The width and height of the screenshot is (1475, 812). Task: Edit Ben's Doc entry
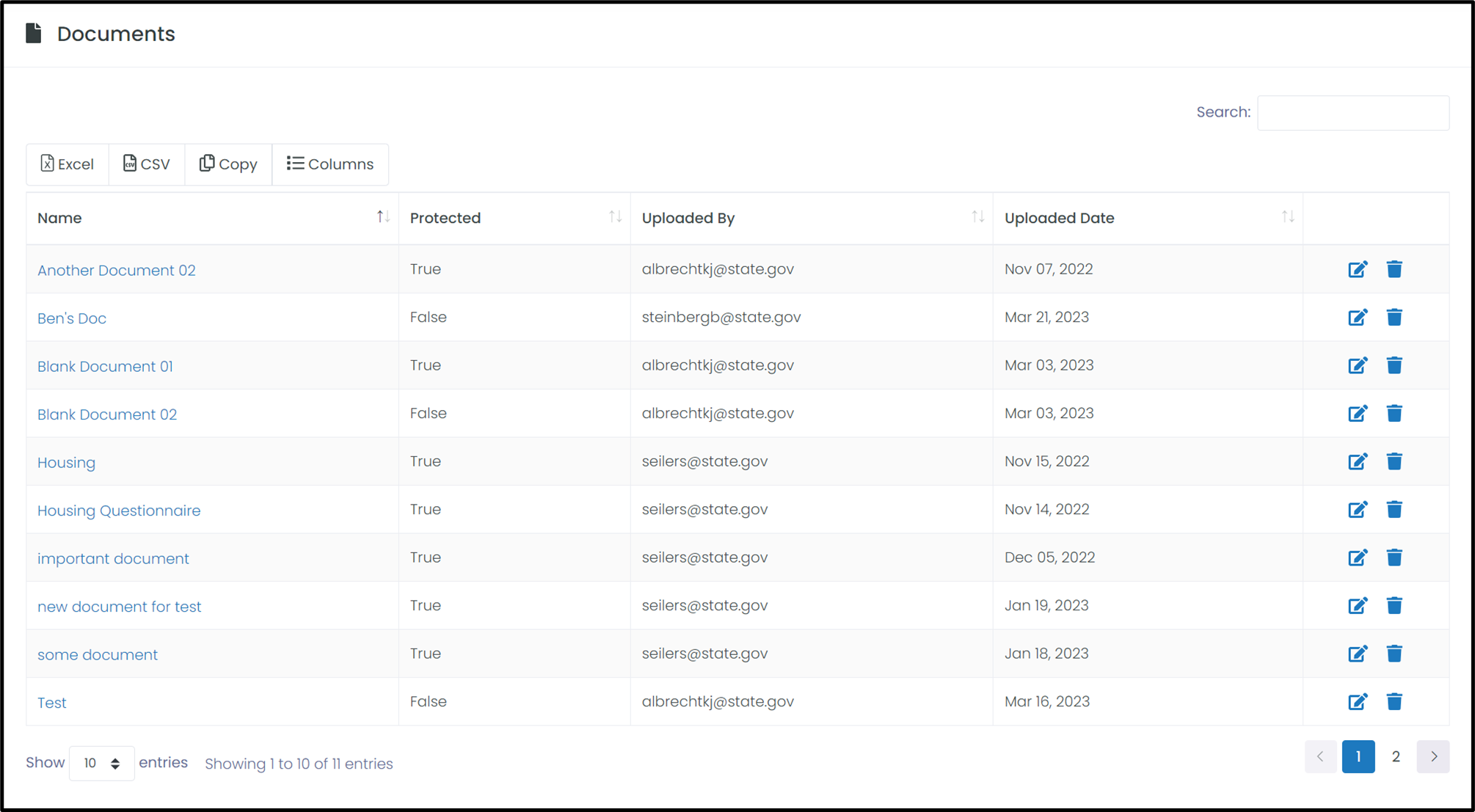pyautogui.click(x=1358, y=318)
